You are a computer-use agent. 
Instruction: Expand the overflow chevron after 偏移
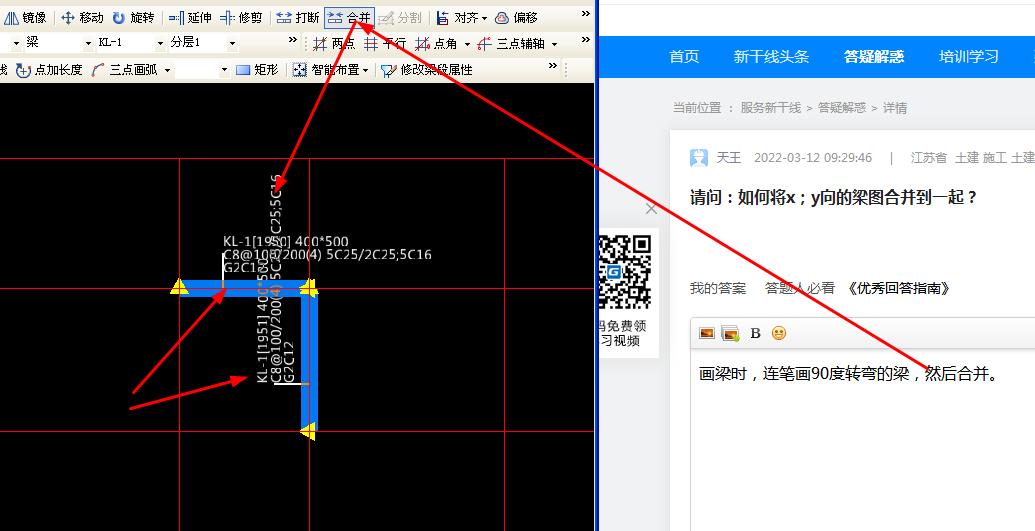coord(585,14)
